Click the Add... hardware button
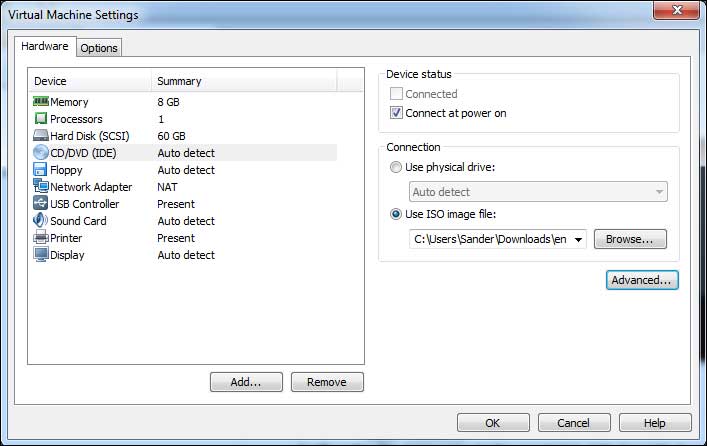This screenshot has height=446, width=707. [x=246, y=382]
